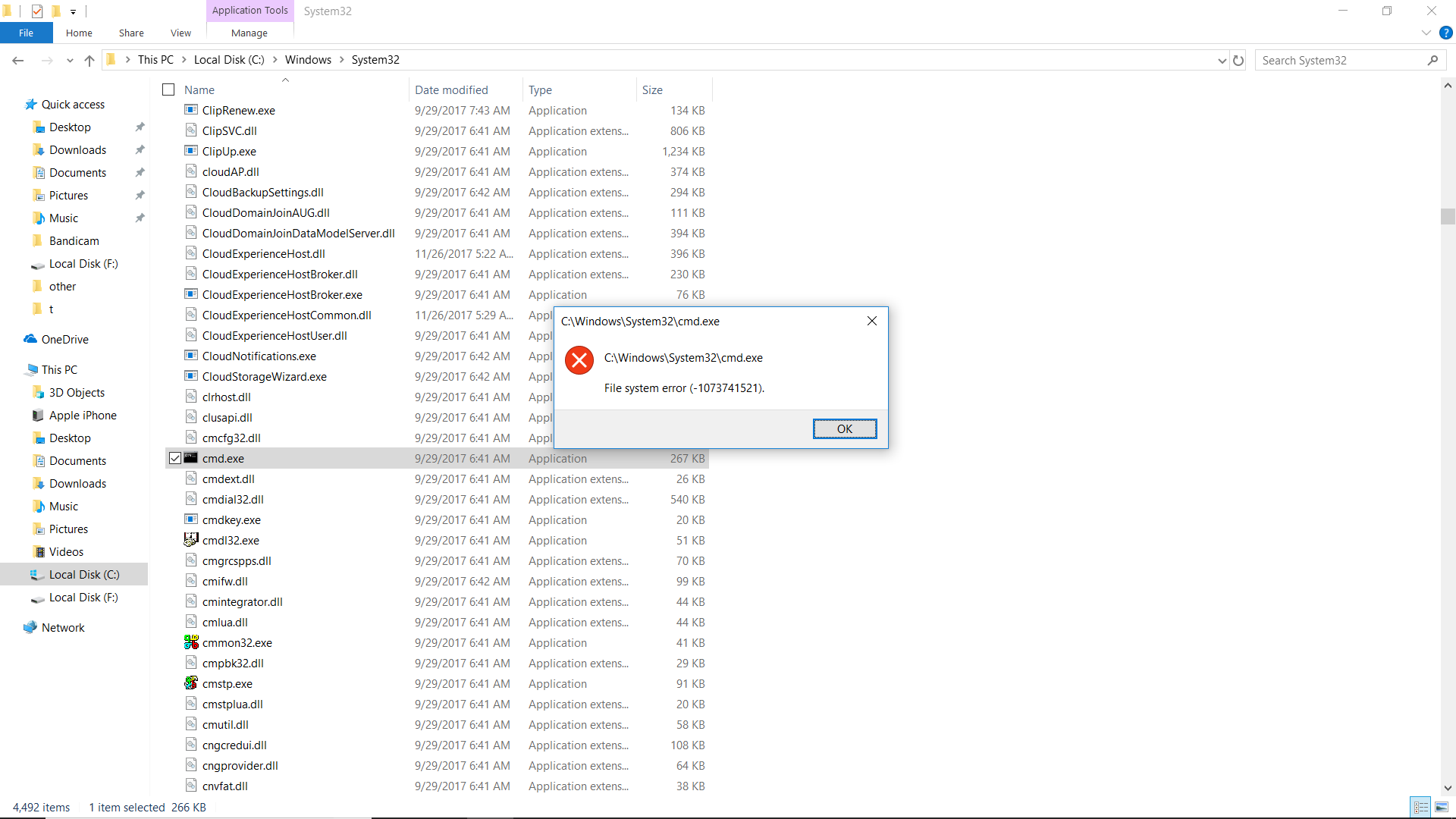This screenshot has width=1456, height=819.
Task: Expand the ribbon using the chevron arrow
Action: tap(1426, 33)
